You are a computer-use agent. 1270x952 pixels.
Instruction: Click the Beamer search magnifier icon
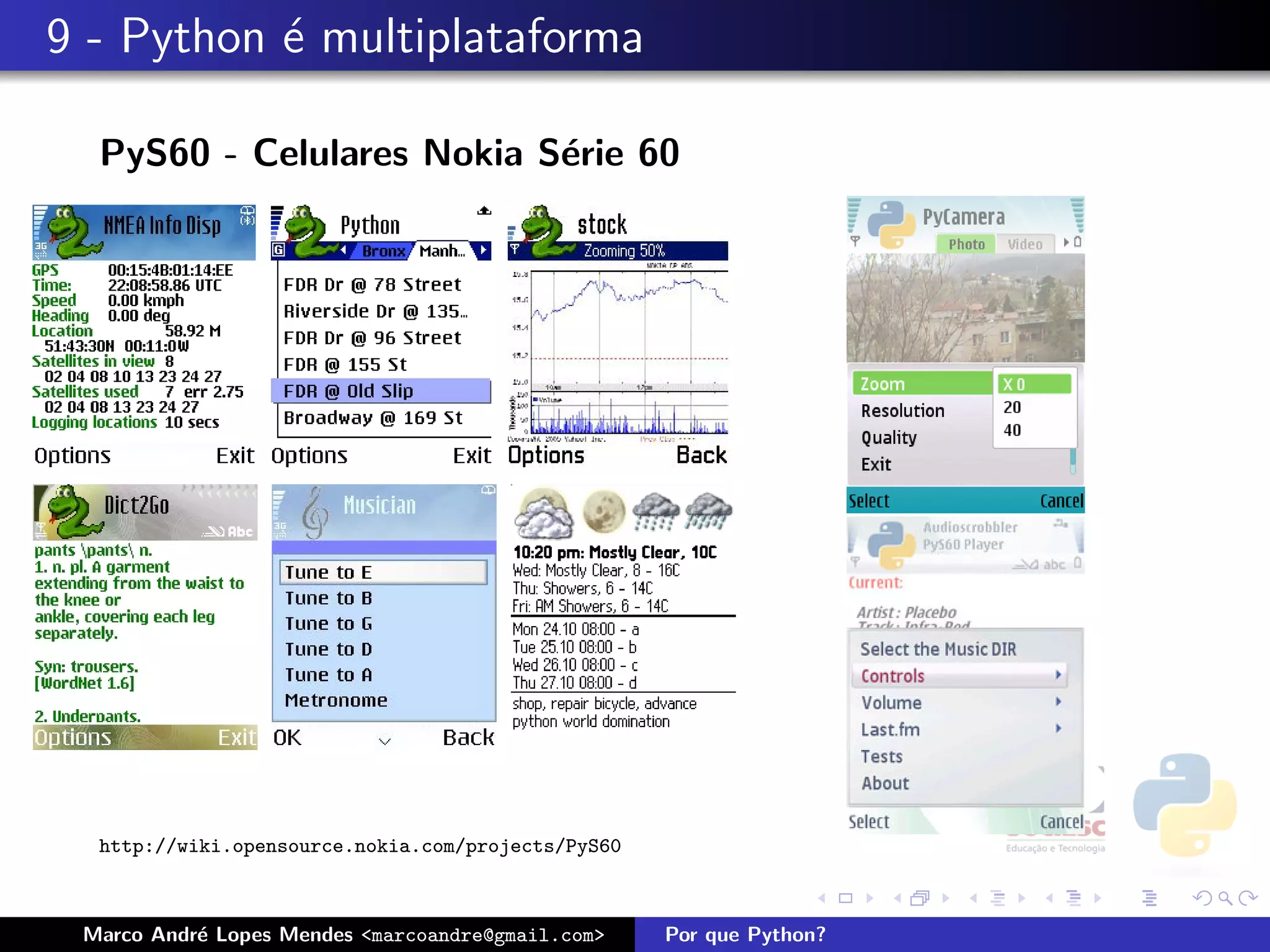click(1225, 897)
